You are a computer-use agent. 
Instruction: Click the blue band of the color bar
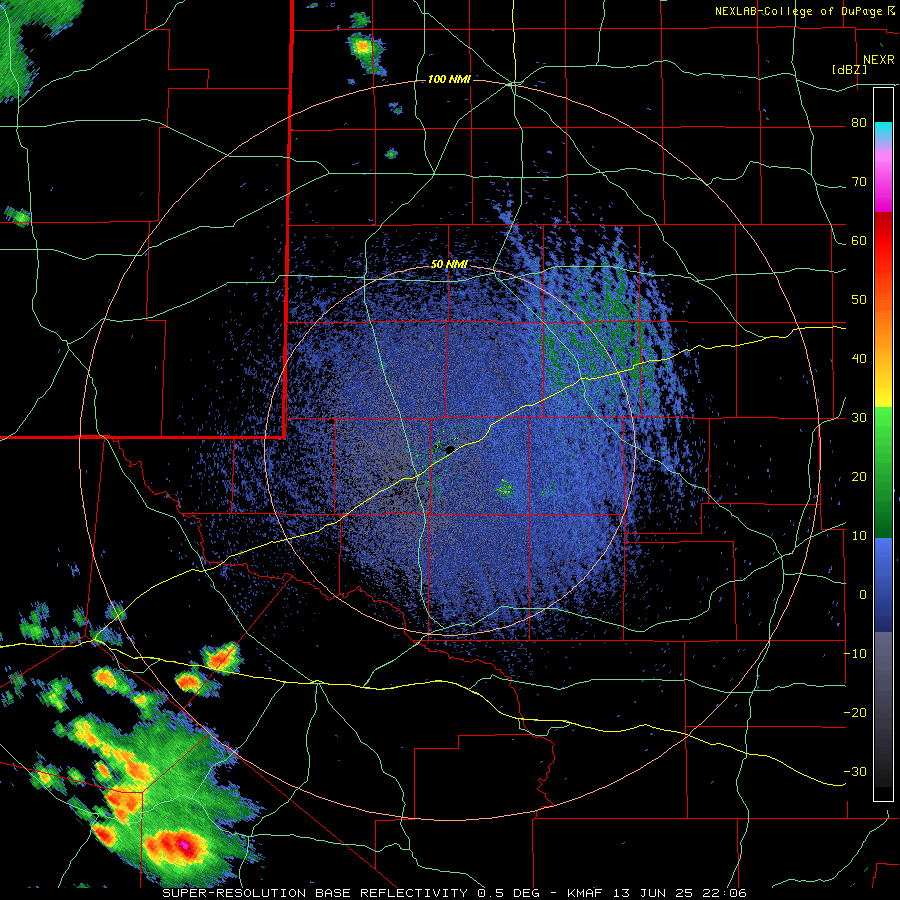[x=883, y=584]
